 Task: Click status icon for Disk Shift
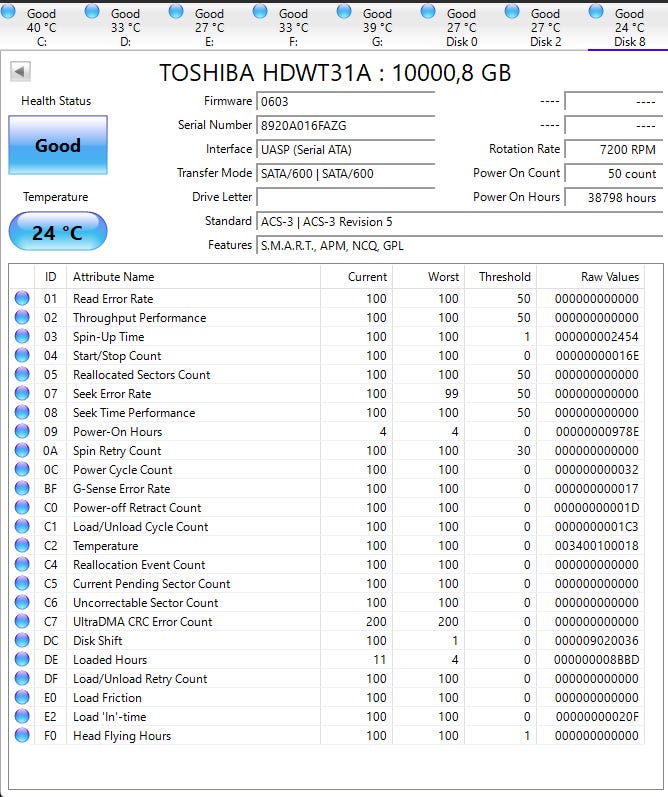click(22, 640)
